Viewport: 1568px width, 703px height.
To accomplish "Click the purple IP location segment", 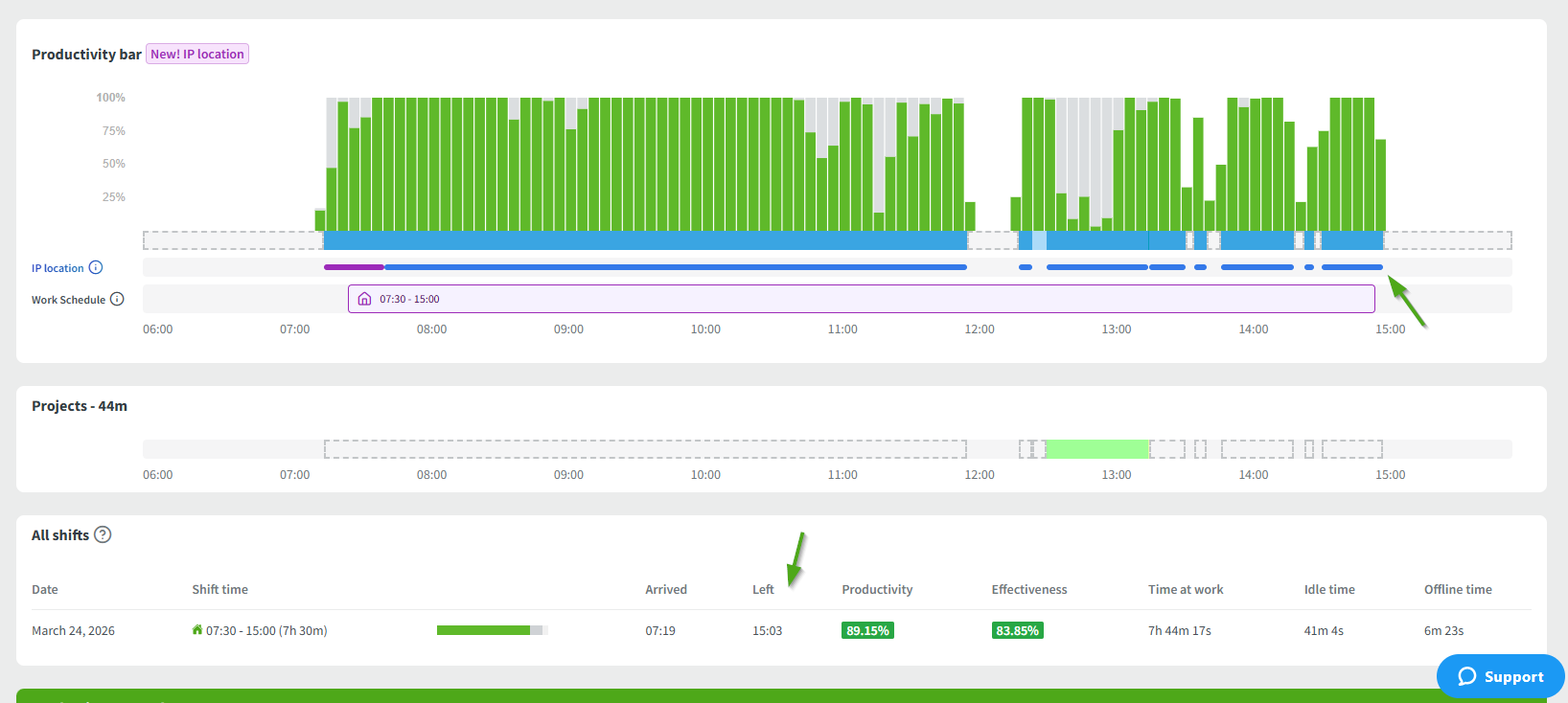I will pos(354,267).
